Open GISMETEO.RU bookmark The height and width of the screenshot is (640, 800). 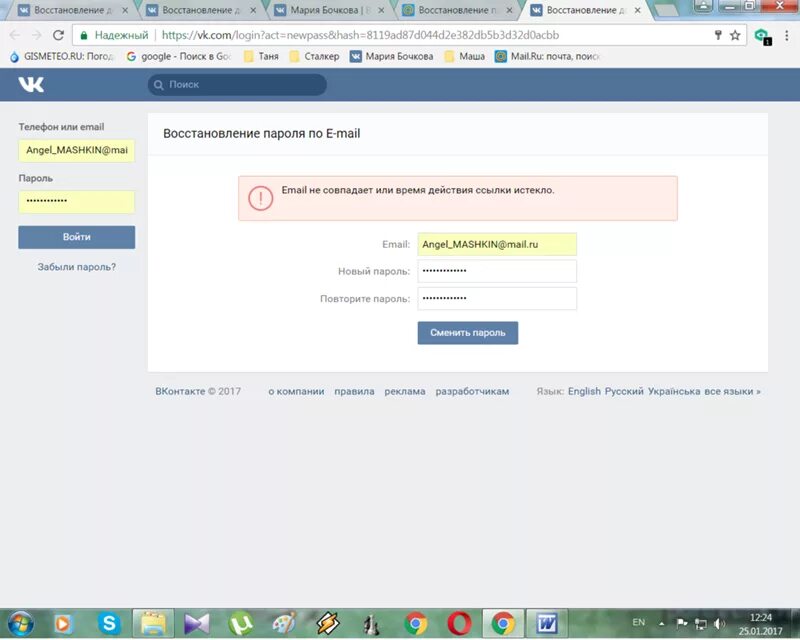coord(62,56)
